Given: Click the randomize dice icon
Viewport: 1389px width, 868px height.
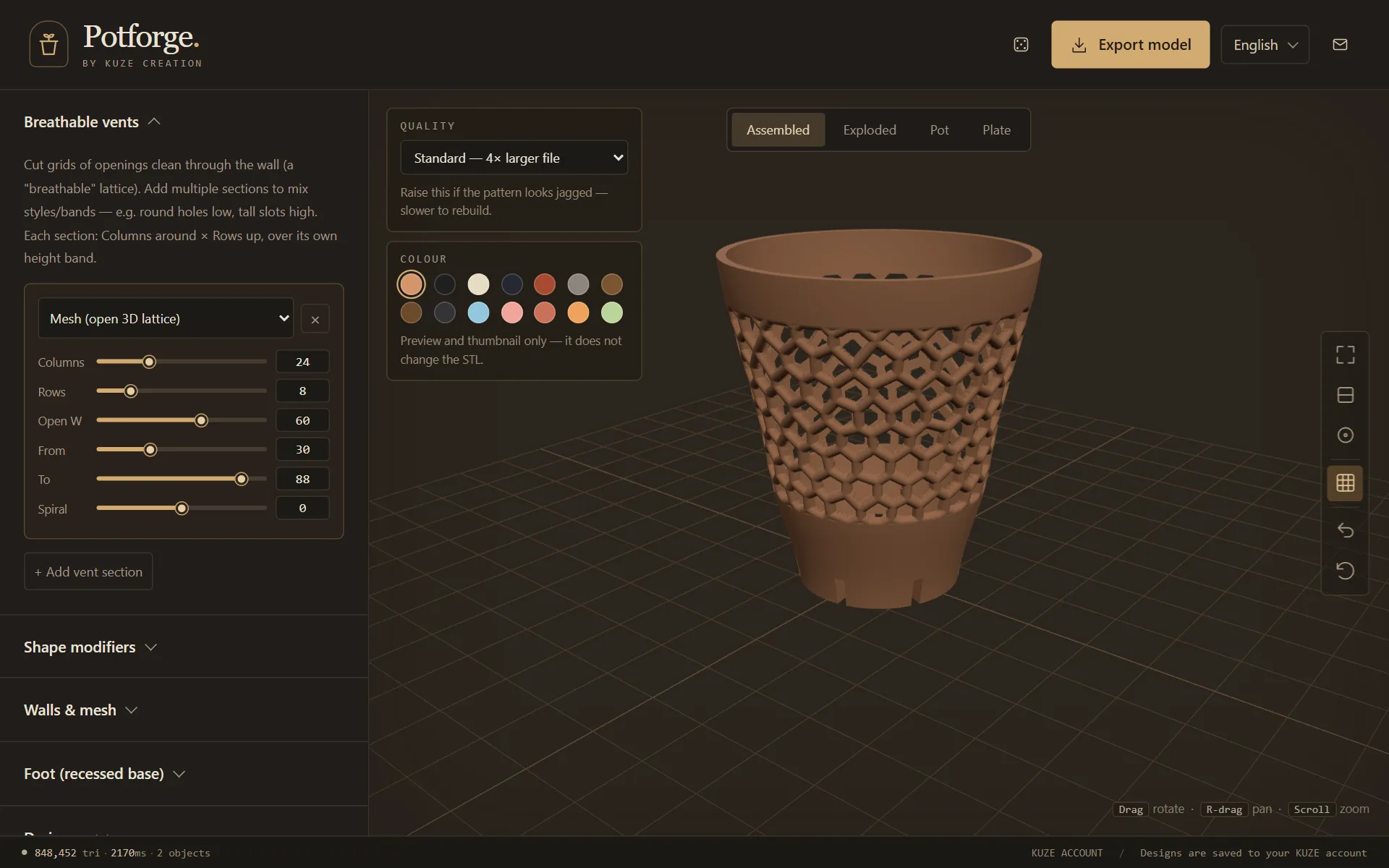Looking at the screenshot, I should [x=1021, y=45].
